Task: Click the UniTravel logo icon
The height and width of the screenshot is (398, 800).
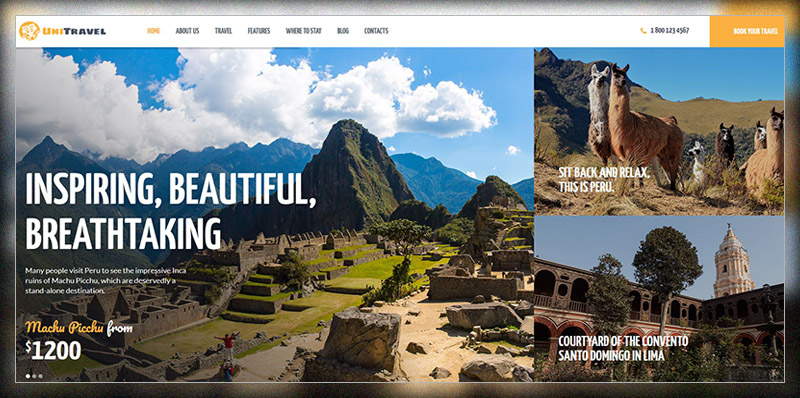Action: coord(29,31)
